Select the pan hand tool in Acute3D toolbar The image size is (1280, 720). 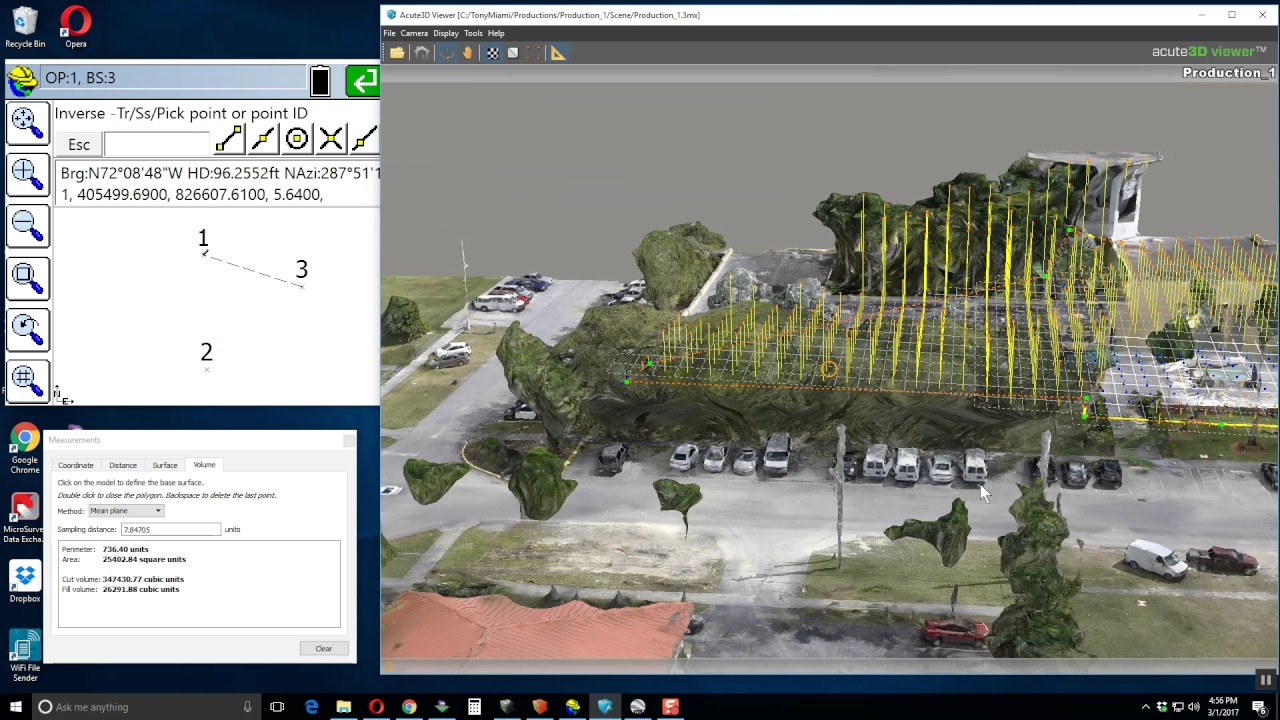[x=467, y=53]
